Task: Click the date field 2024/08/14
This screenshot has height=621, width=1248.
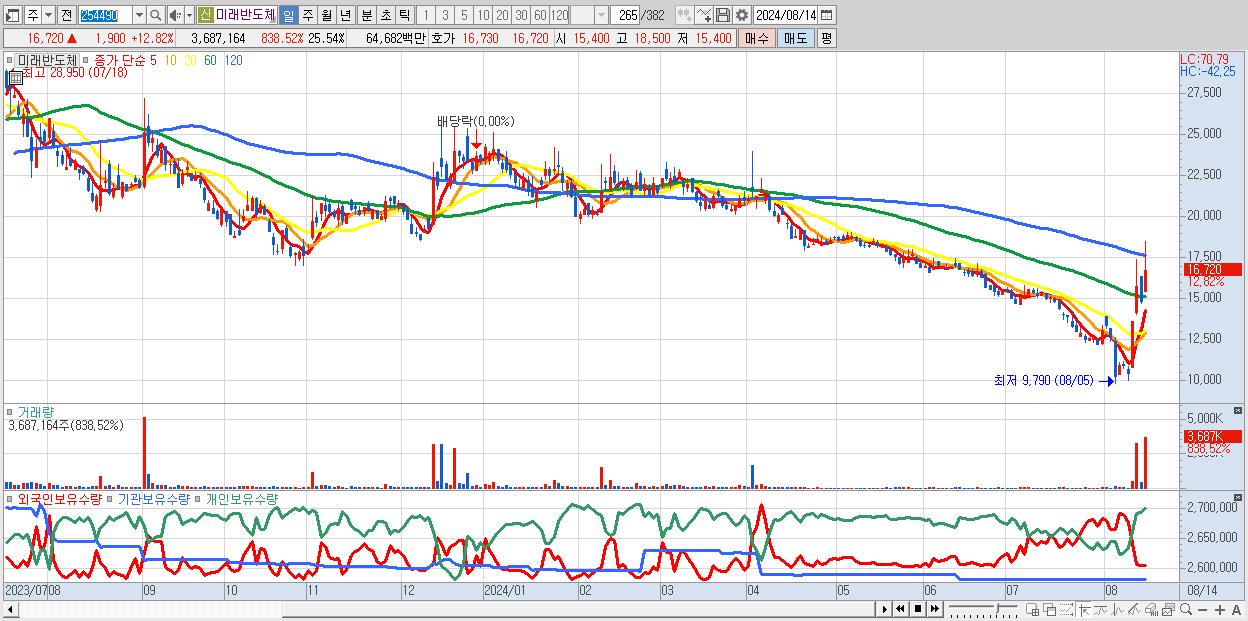Action: (785, 15)
